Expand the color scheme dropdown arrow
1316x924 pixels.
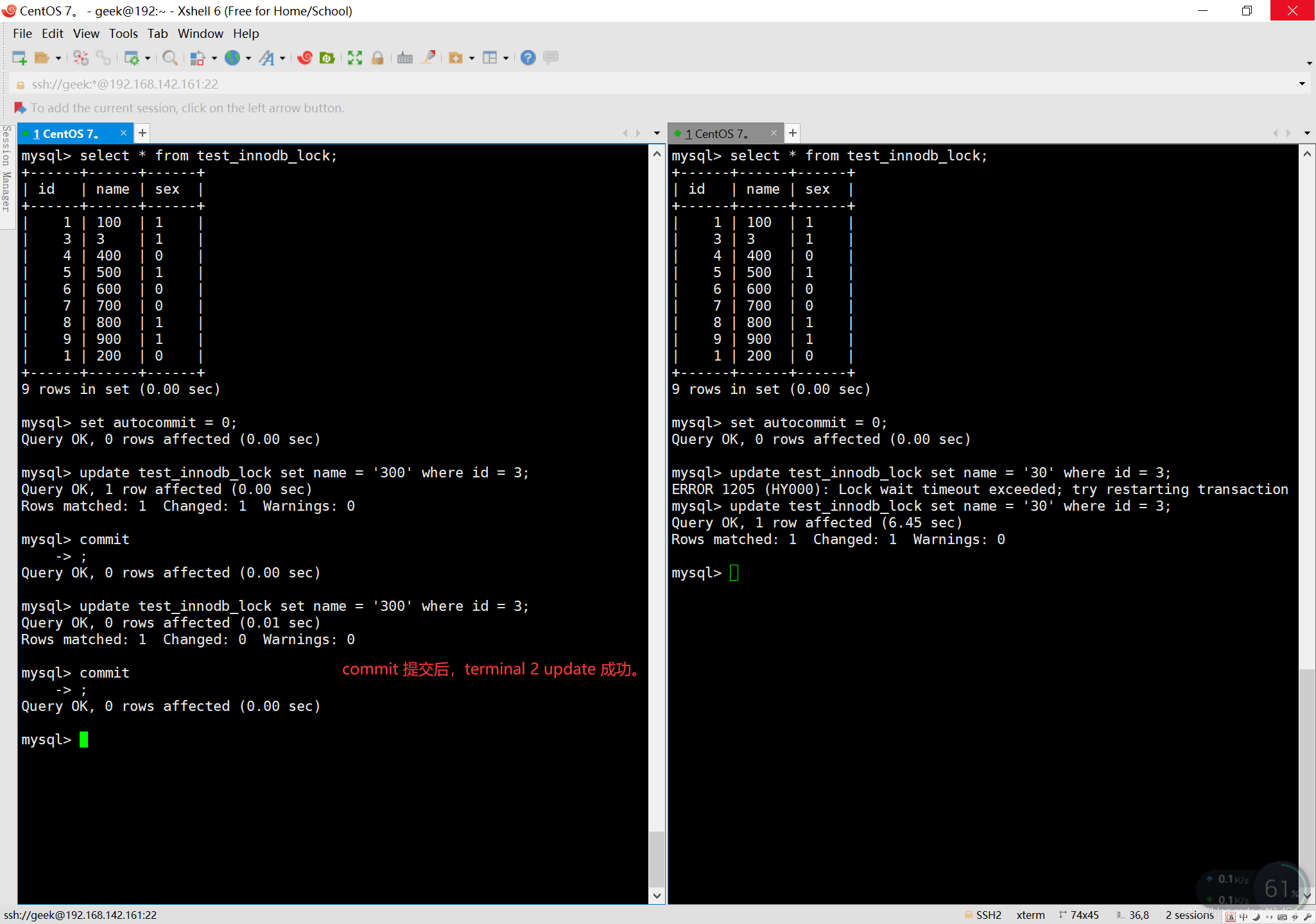pyautogui.click(x=214, y=58)
